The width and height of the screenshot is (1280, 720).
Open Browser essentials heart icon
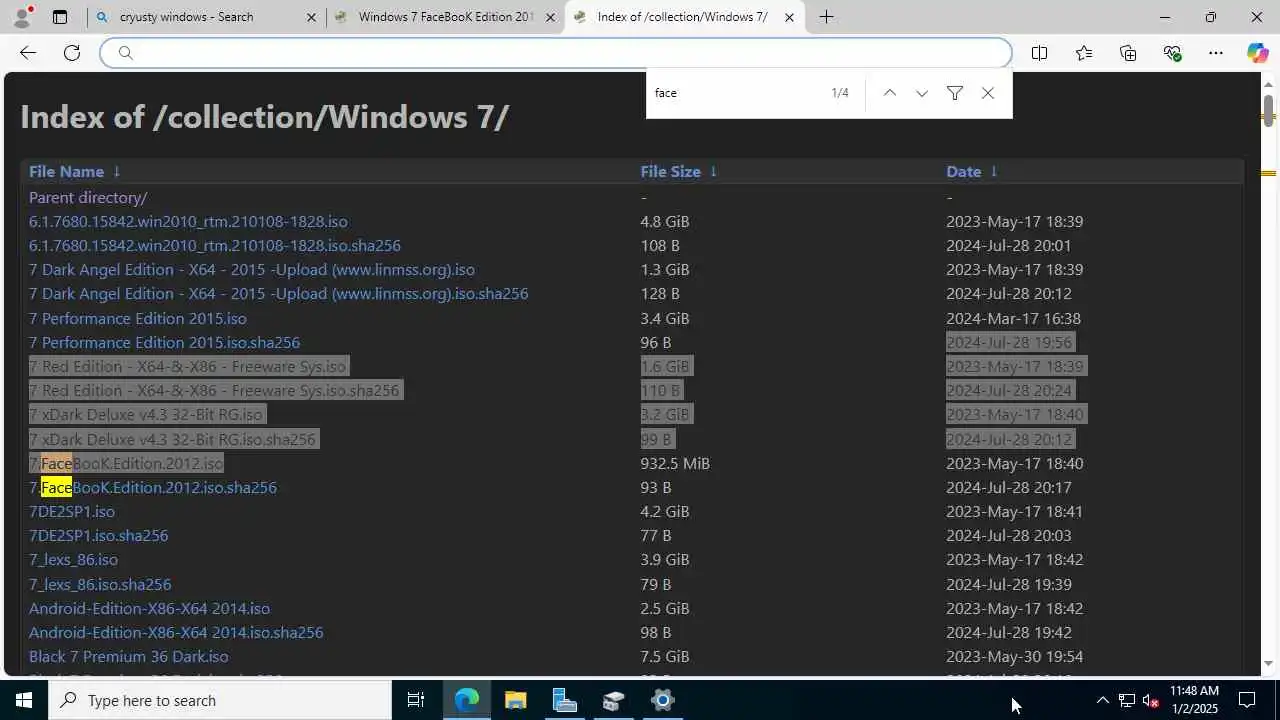(x=1172, y=53)
